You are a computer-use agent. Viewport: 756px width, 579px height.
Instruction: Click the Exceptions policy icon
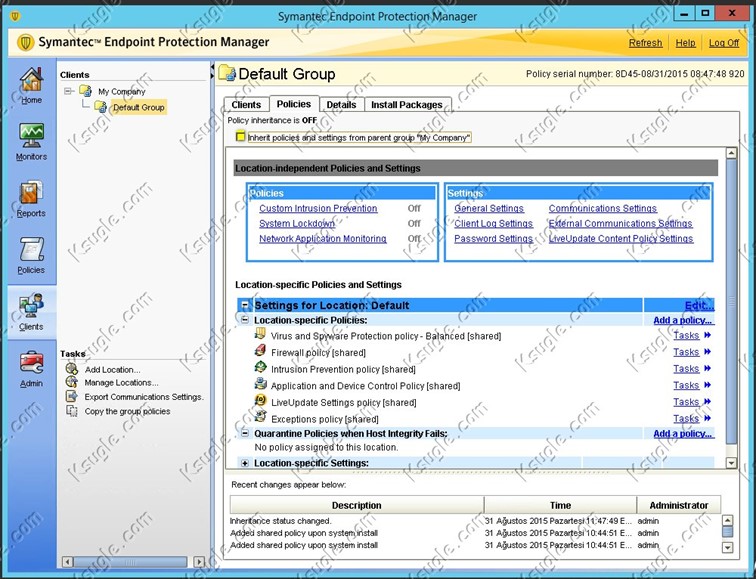[x=260, y=417]
